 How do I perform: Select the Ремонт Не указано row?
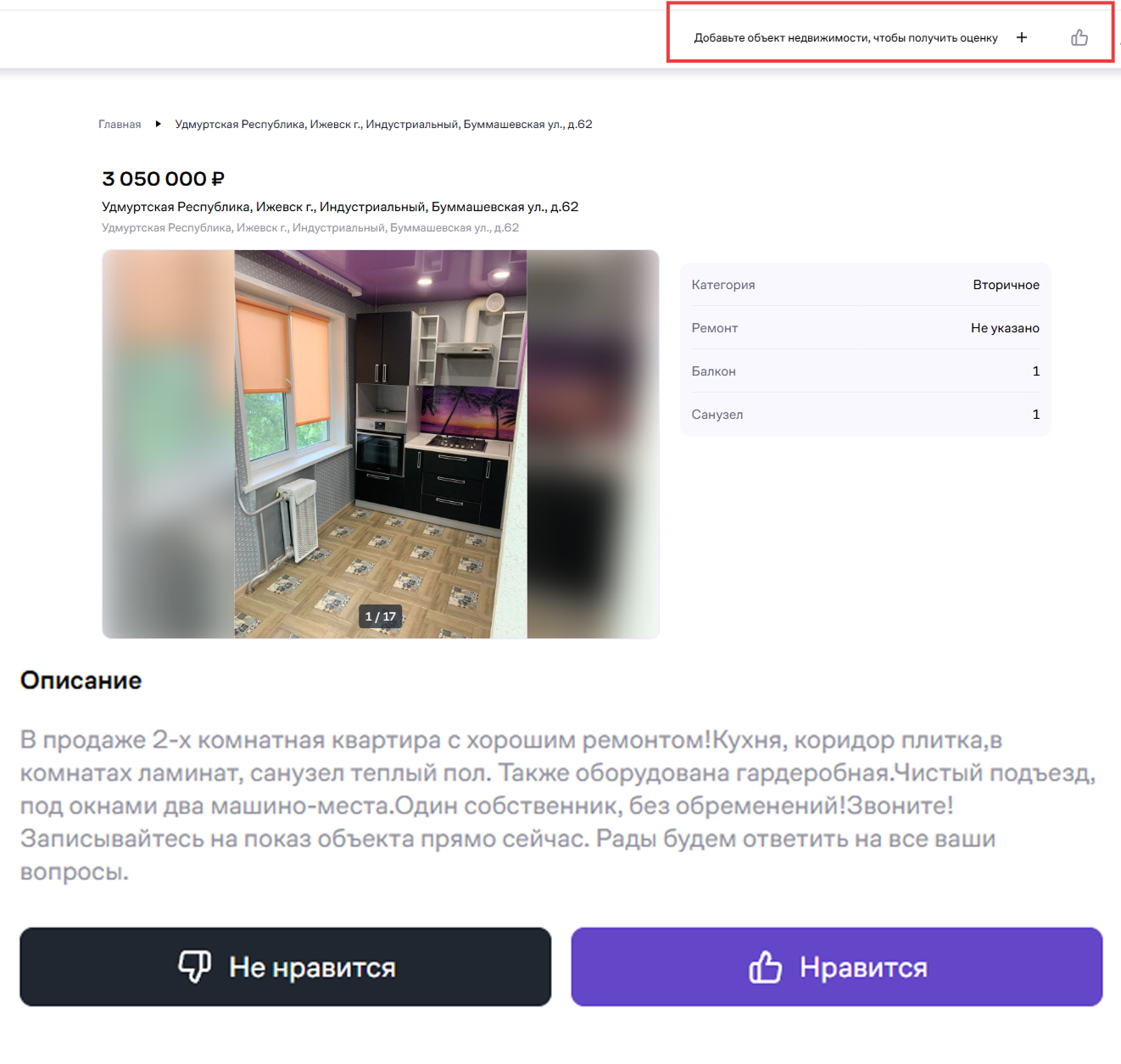pyautogui.click(x=865, y=328)
